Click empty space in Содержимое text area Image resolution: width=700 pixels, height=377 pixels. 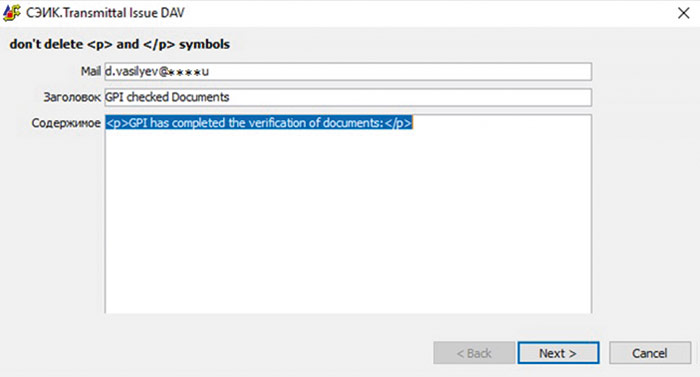coord(348,223)
